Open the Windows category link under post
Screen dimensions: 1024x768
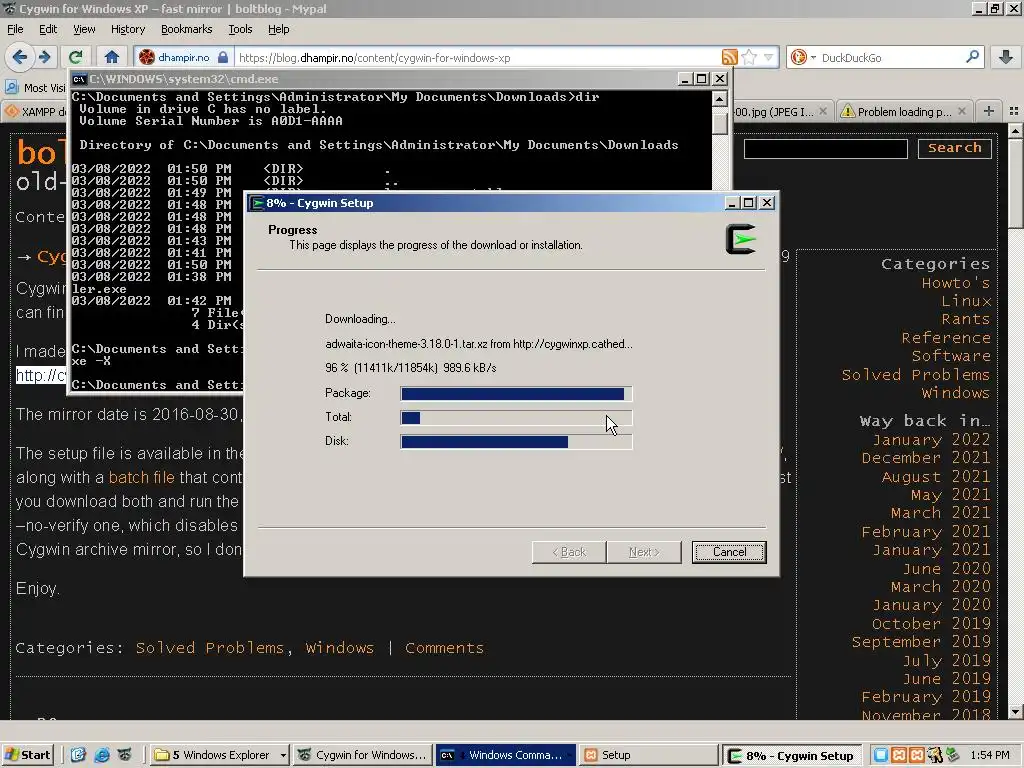click(340, 648)
